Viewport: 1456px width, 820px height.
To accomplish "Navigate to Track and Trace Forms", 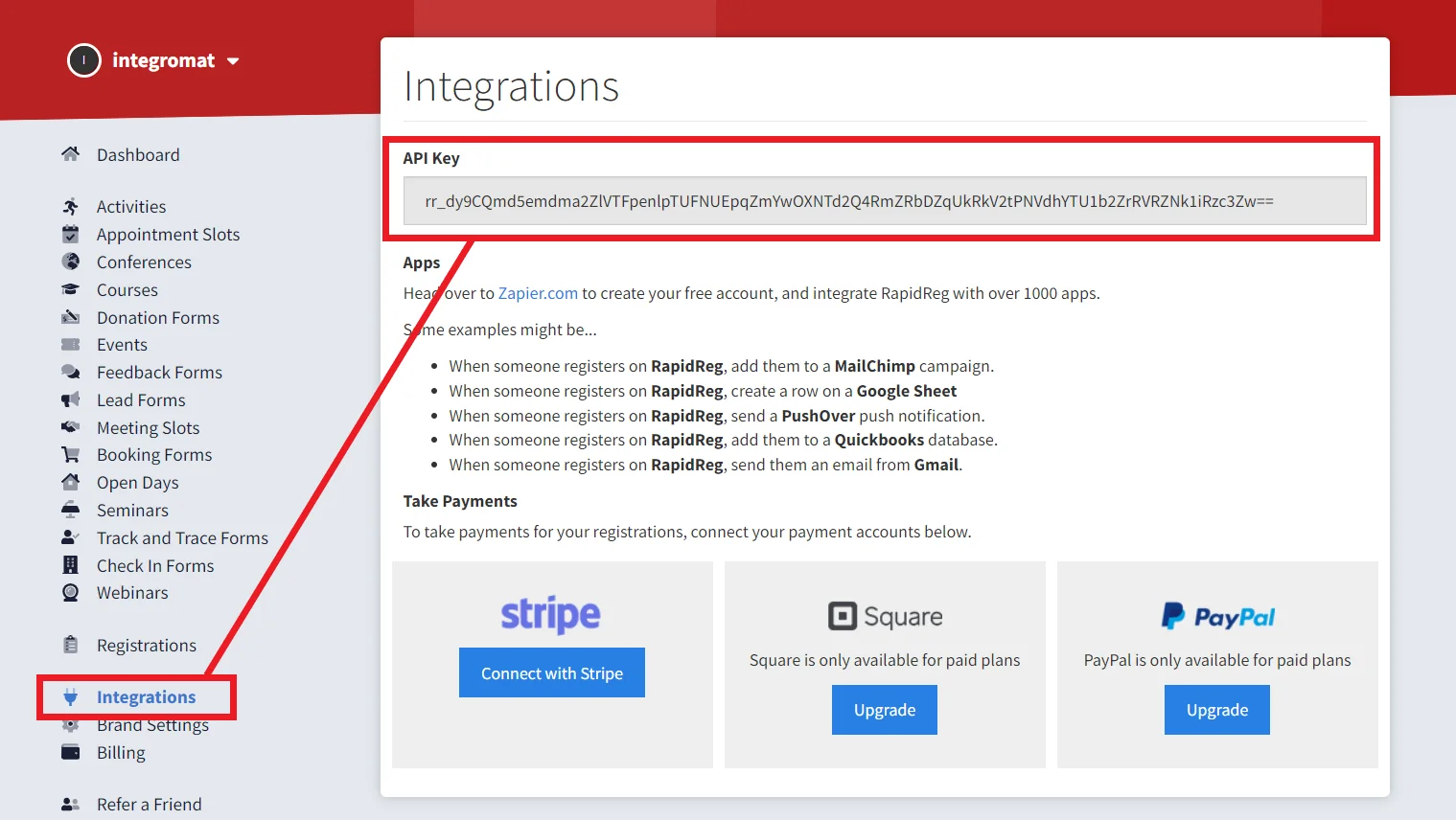I will click(182, 538).
